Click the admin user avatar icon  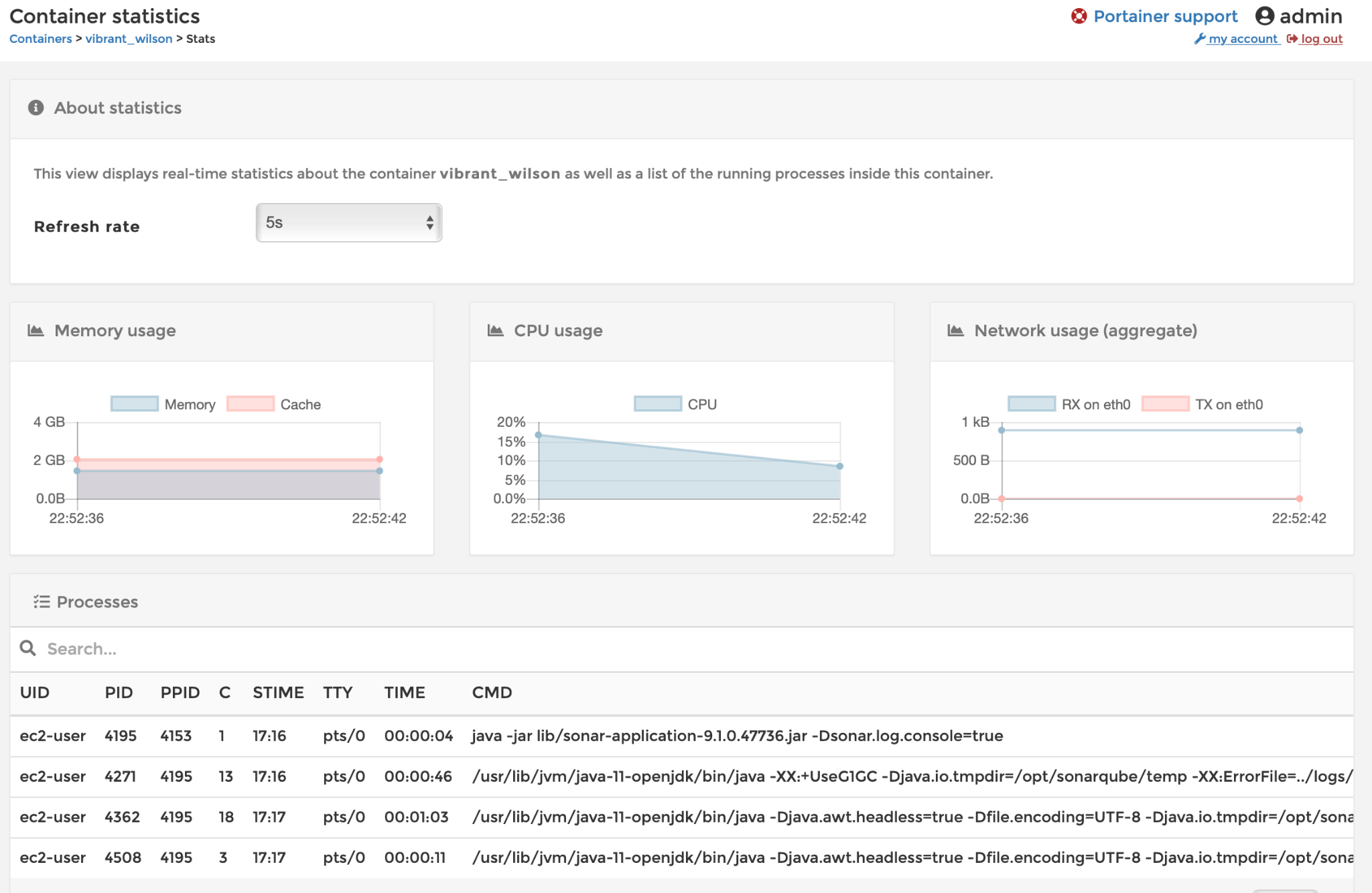tap(1264, 16)
